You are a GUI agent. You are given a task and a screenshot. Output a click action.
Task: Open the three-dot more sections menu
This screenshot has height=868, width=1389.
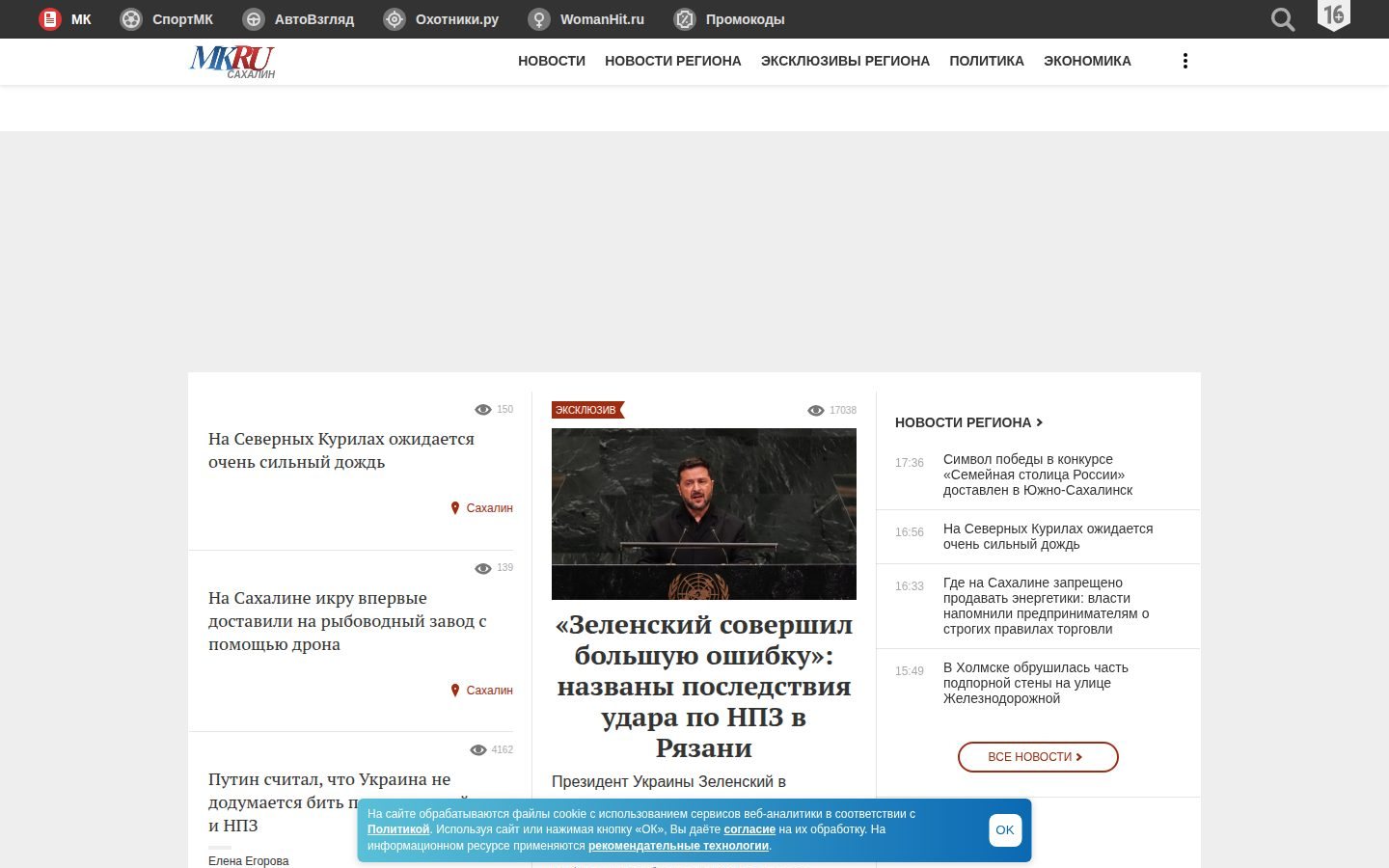(x=1185, y=61)
